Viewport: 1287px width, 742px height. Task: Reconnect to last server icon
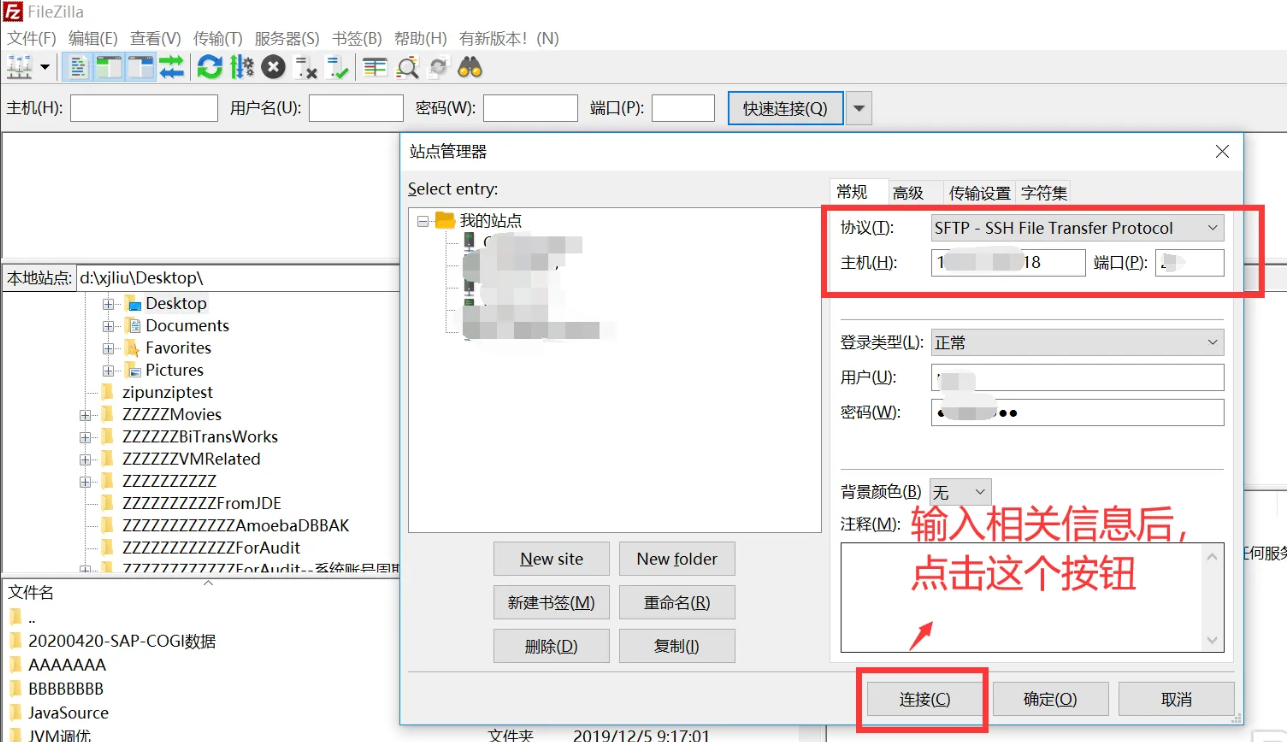click(338, 67)
